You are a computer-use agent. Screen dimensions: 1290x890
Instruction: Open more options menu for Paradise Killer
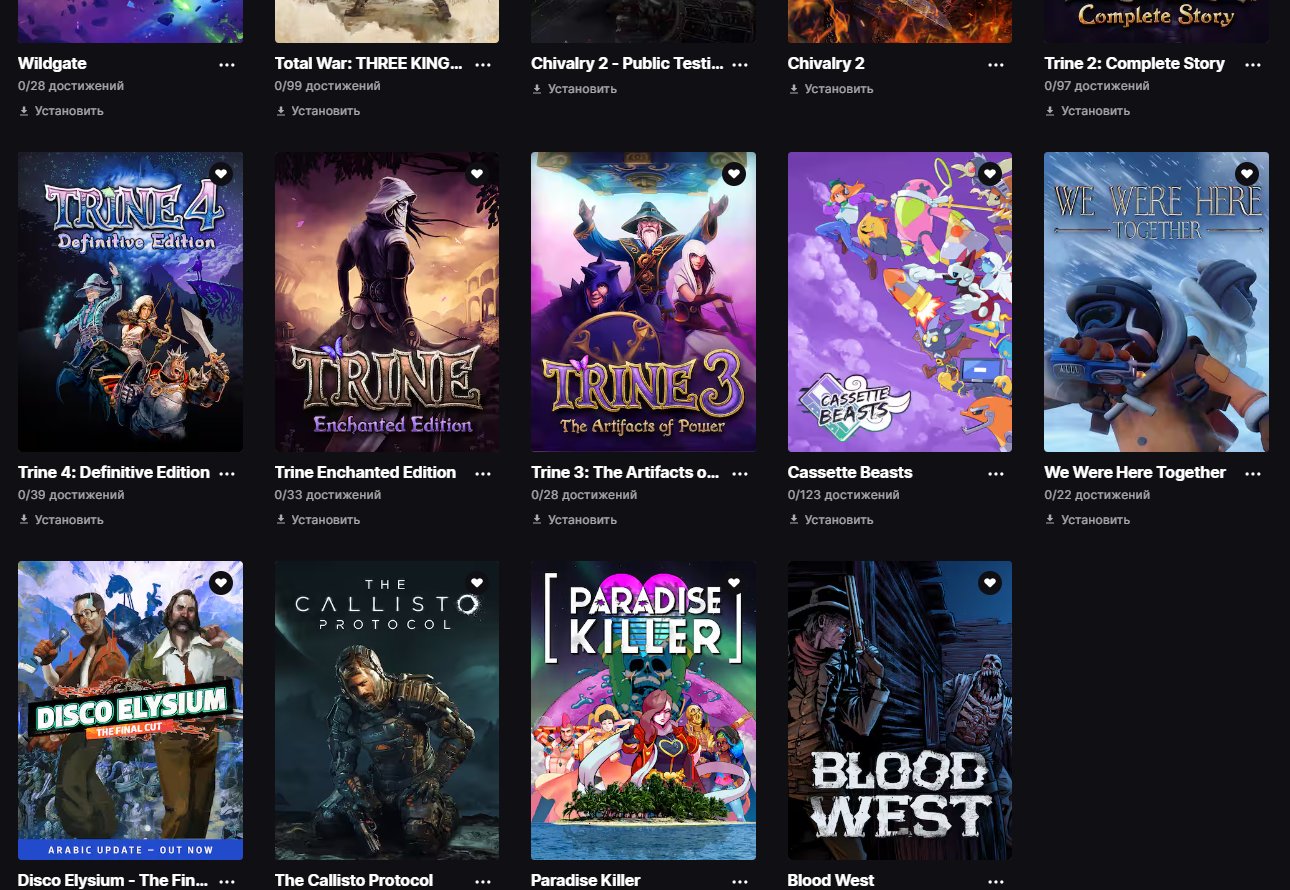pos(740,881)
